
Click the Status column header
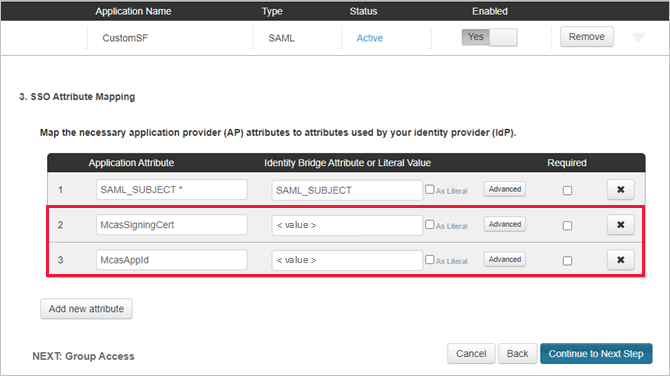coord(363,11)
